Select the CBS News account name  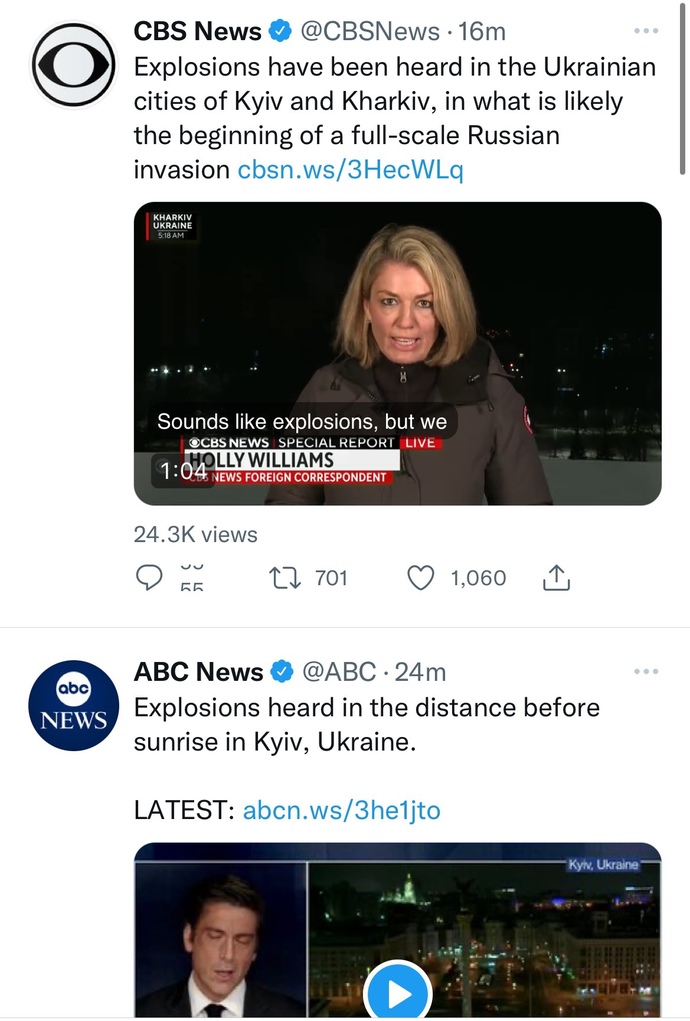197,31
